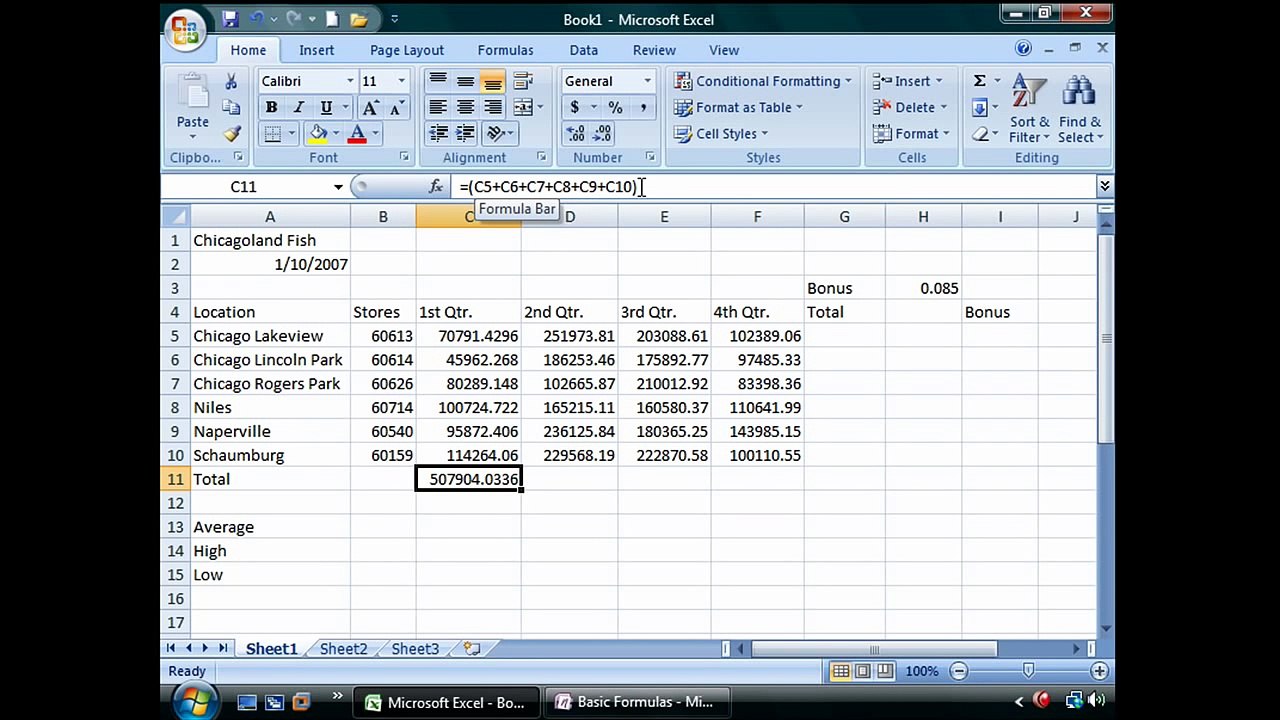Viewport: 1280px width, 720px height.
Task: Open the View tab
Action: coord(724,50)
